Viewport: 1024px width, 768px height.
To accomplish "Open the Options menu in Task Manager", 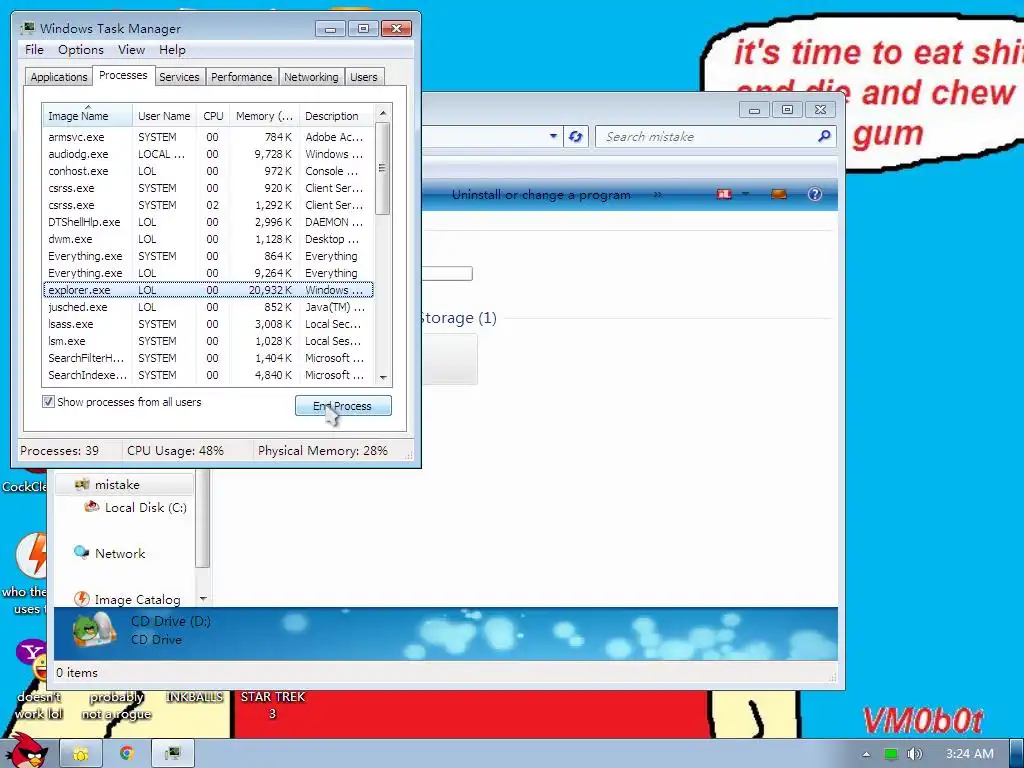I will click(x=80, y=50).
